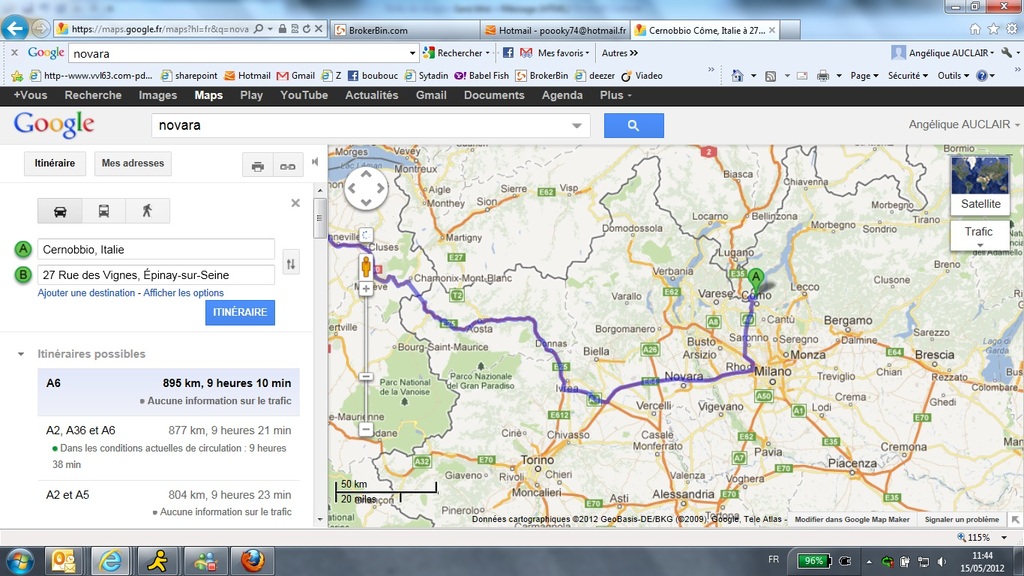Screen dimensions: 1024x576
Task: Click the link share icon
Action: pyautogui.click(x=286, y=166)
